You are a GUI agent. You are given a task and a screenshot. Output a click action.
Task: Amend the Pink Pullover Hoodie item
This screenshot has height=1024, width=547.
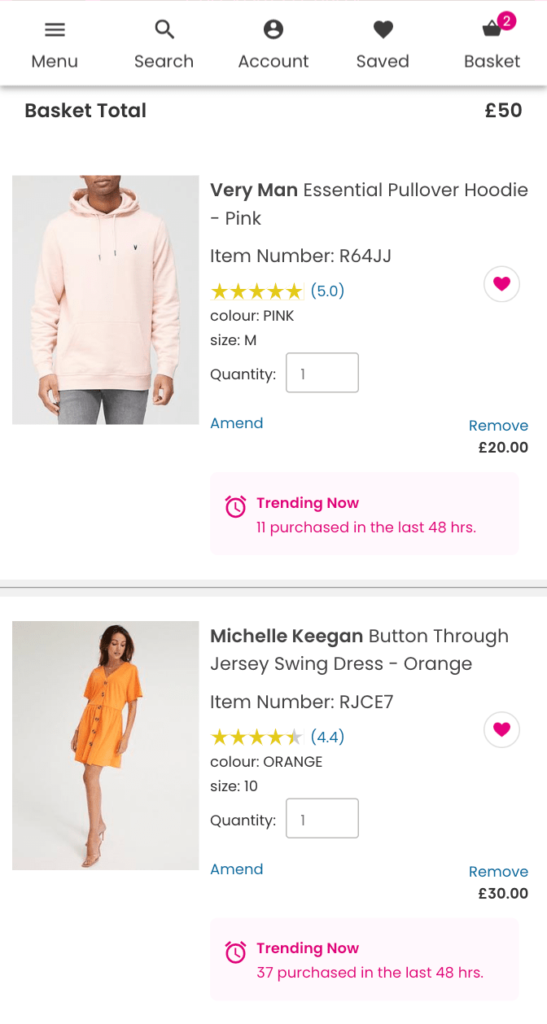pos(236,423)
